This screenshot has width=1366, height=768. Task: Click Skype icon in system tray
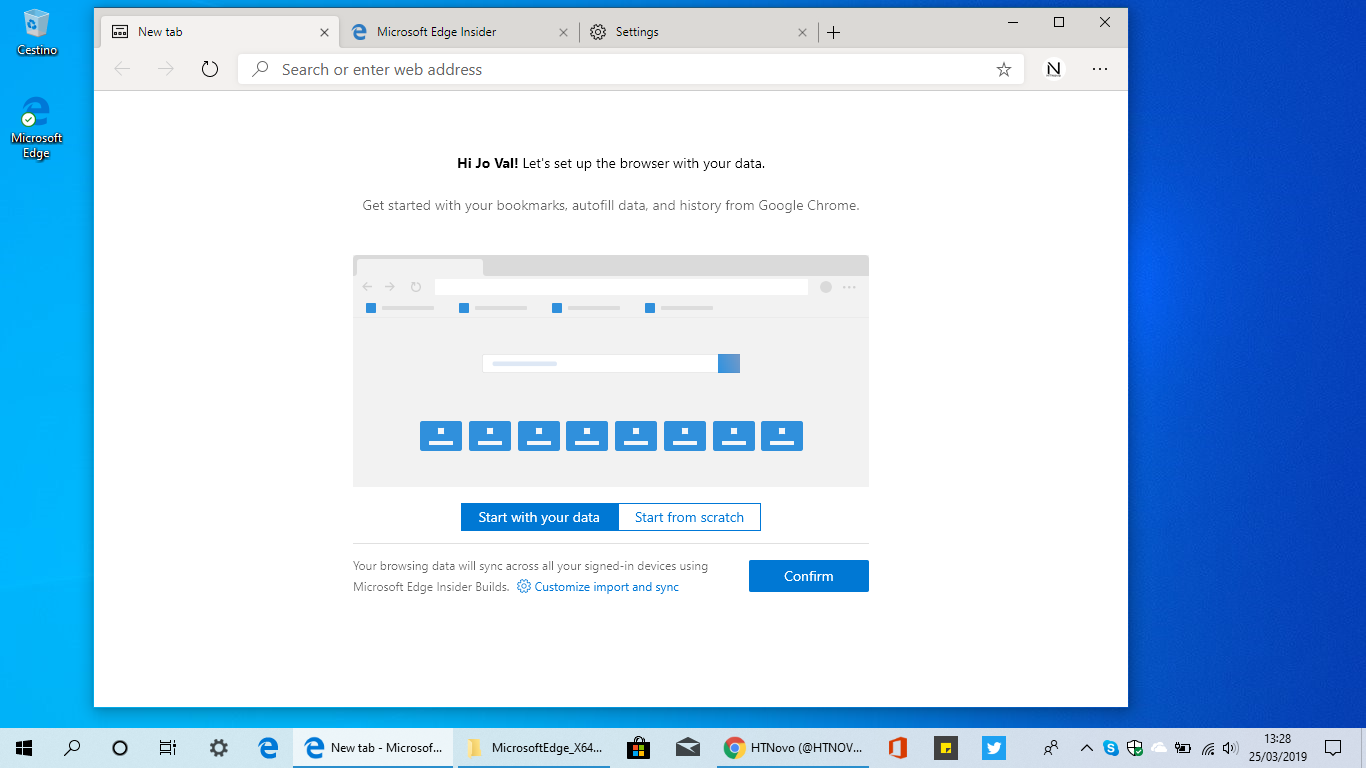click(1111, 747)
